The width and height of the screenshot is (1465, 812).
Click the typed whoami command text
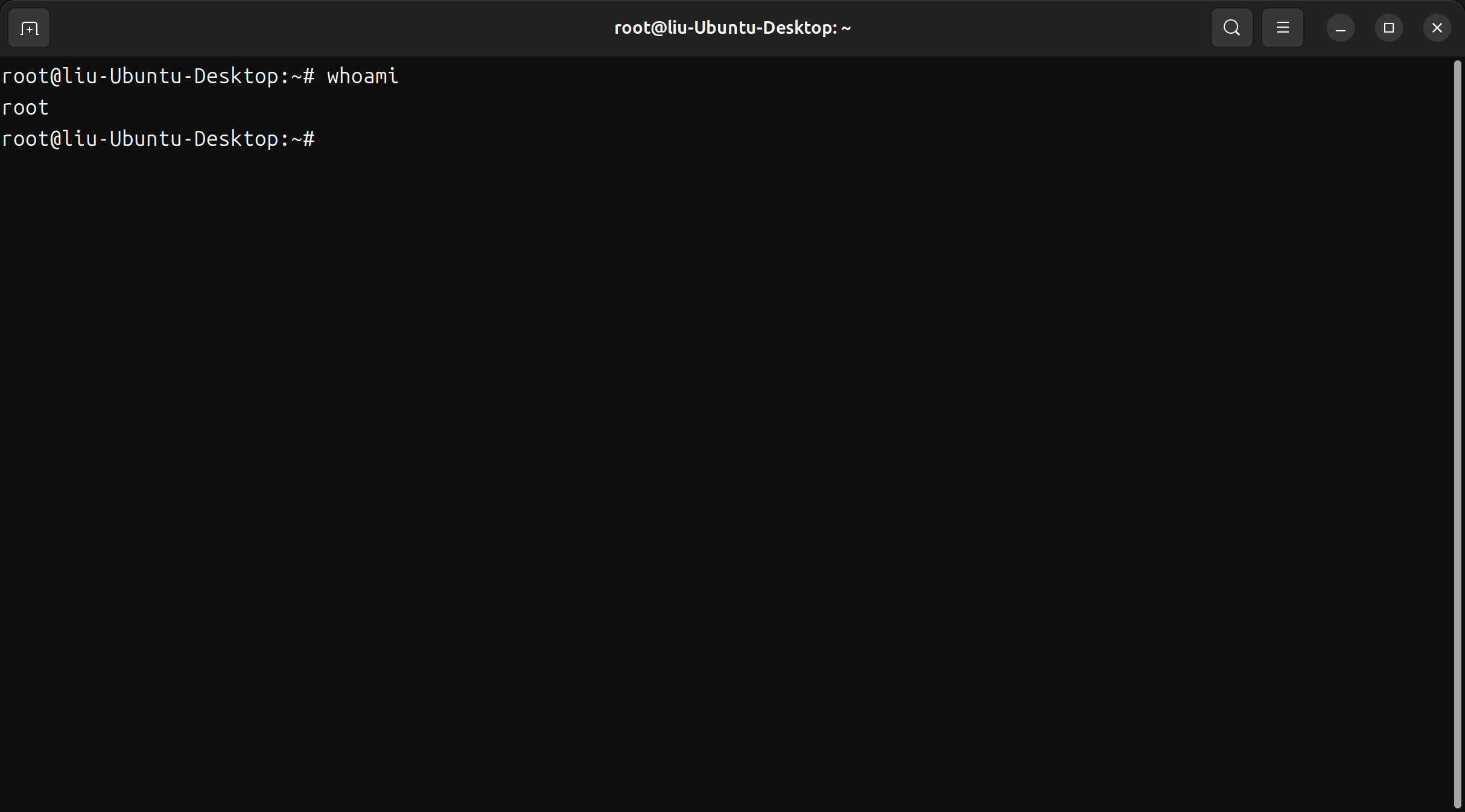pos(362,77)
